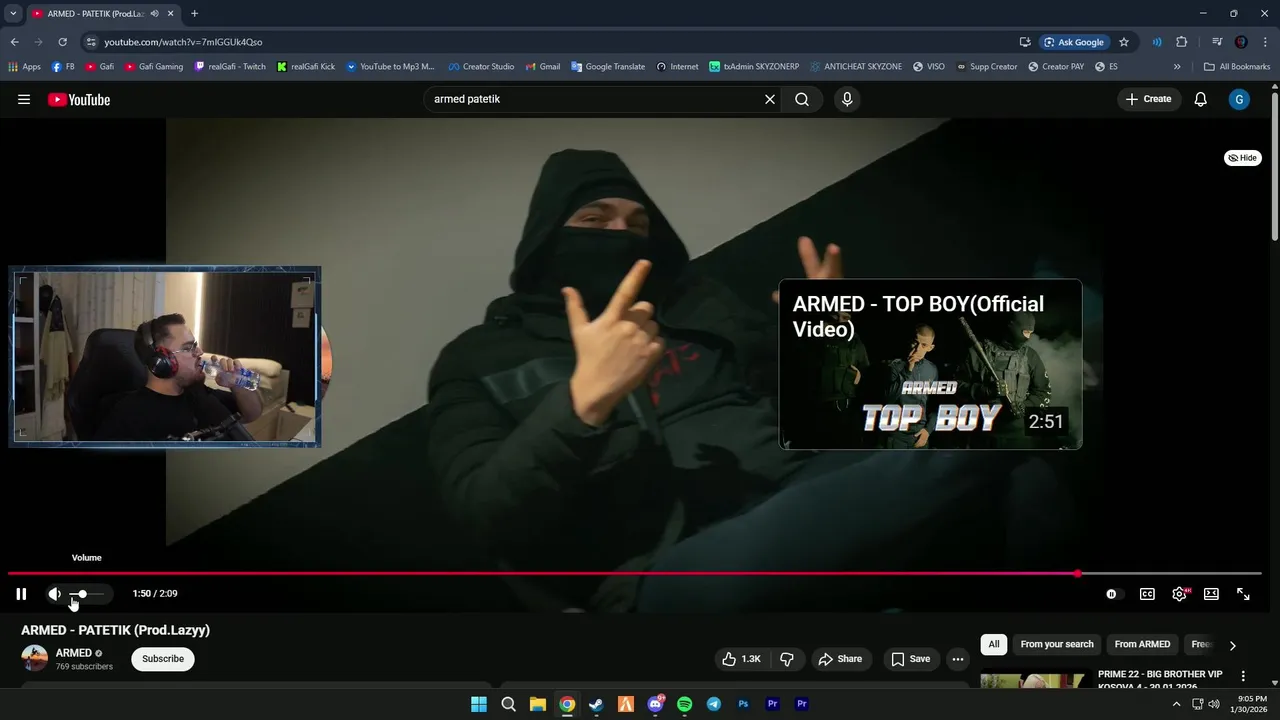Open a new browser tab
Viewport: 1280px width, 720px height.
(194, 13)
